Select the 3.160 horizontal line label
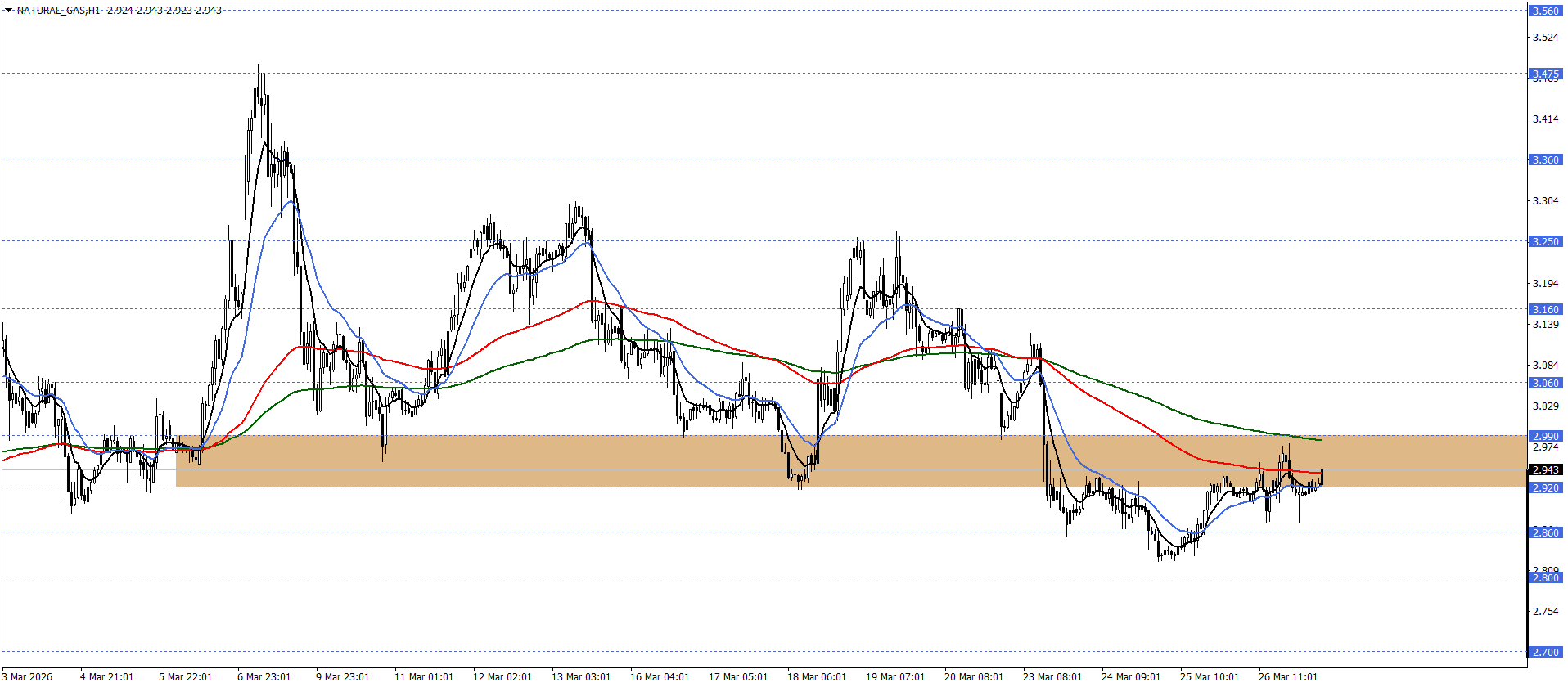The height and width of the screenshot is (687, 1568). (x=1545, y=309)
